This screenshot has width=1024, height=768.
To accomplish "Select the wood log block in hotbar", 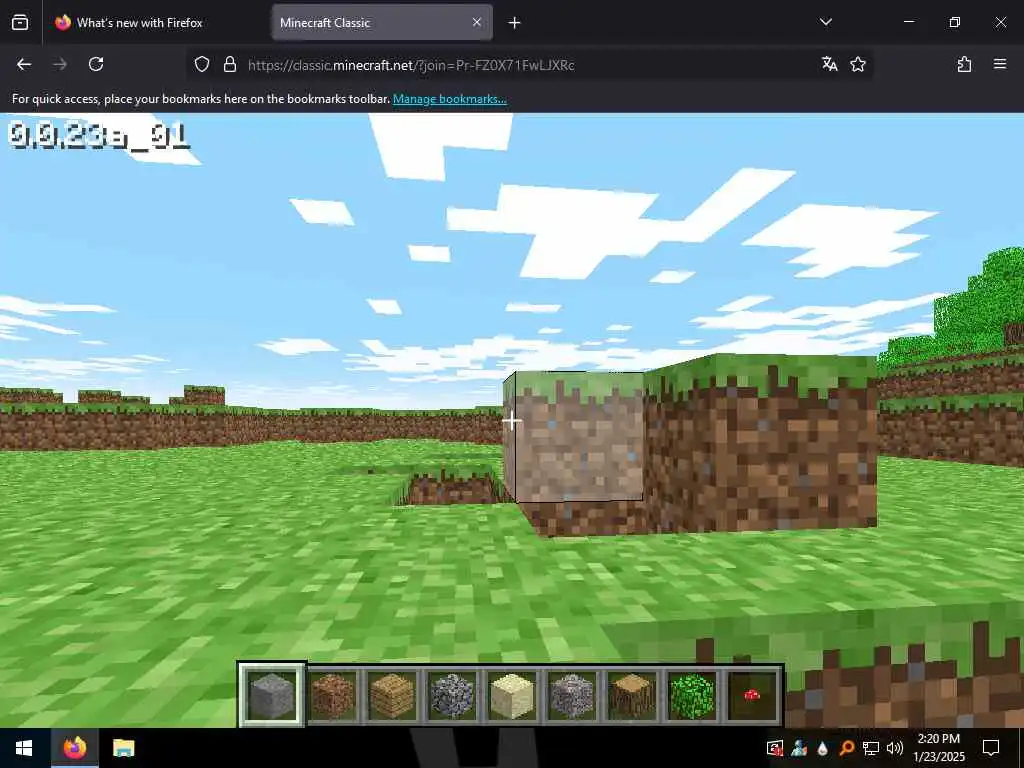I will pyautogui.click(x=632, y=696).
